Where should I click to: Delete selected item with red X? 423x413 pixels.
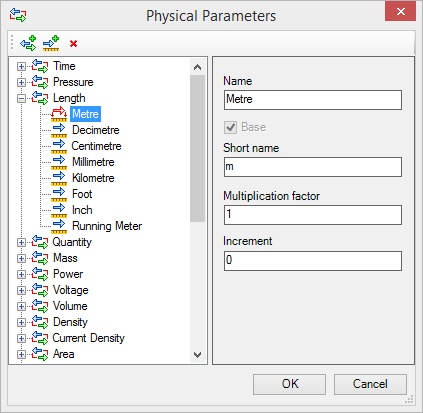point(73,44)
